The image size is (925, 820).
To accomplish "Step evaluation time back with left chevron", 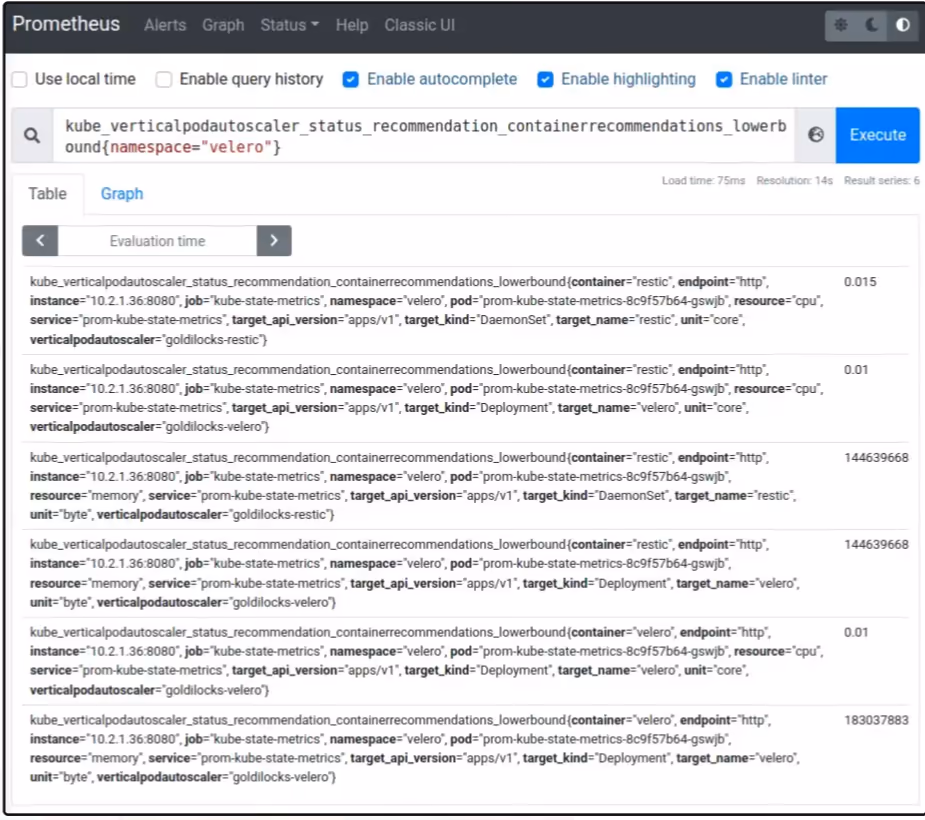I will [x=40, y=240].
